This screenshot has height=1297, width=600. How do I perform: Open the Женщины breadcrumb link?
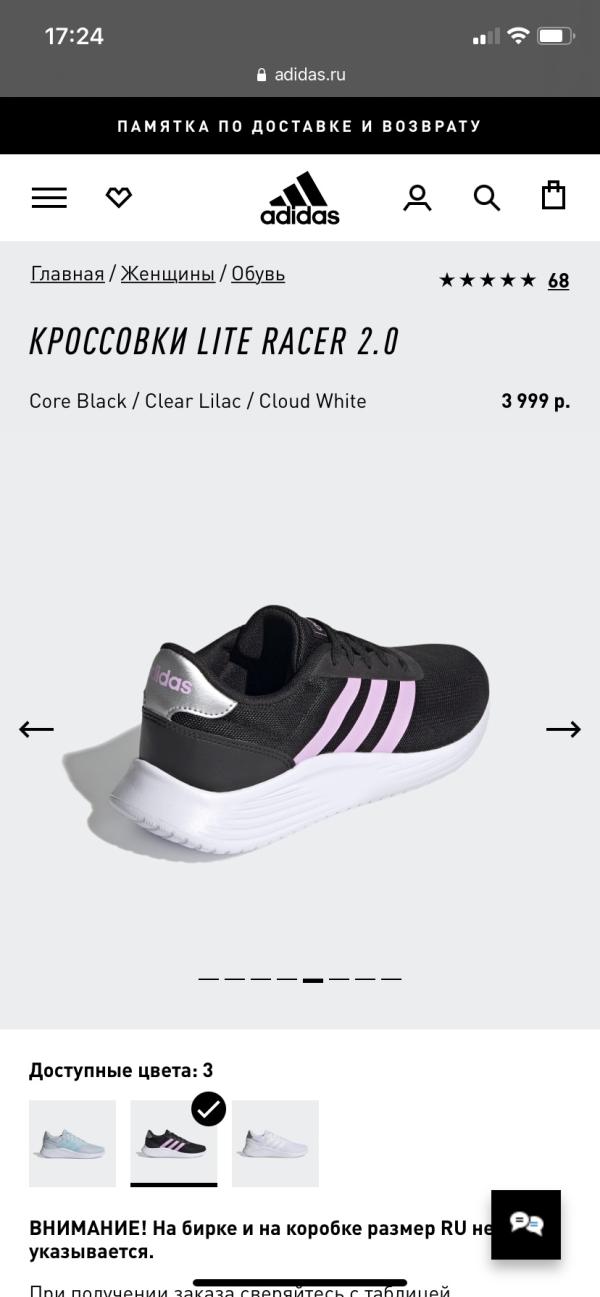click(x=168, y=274)
